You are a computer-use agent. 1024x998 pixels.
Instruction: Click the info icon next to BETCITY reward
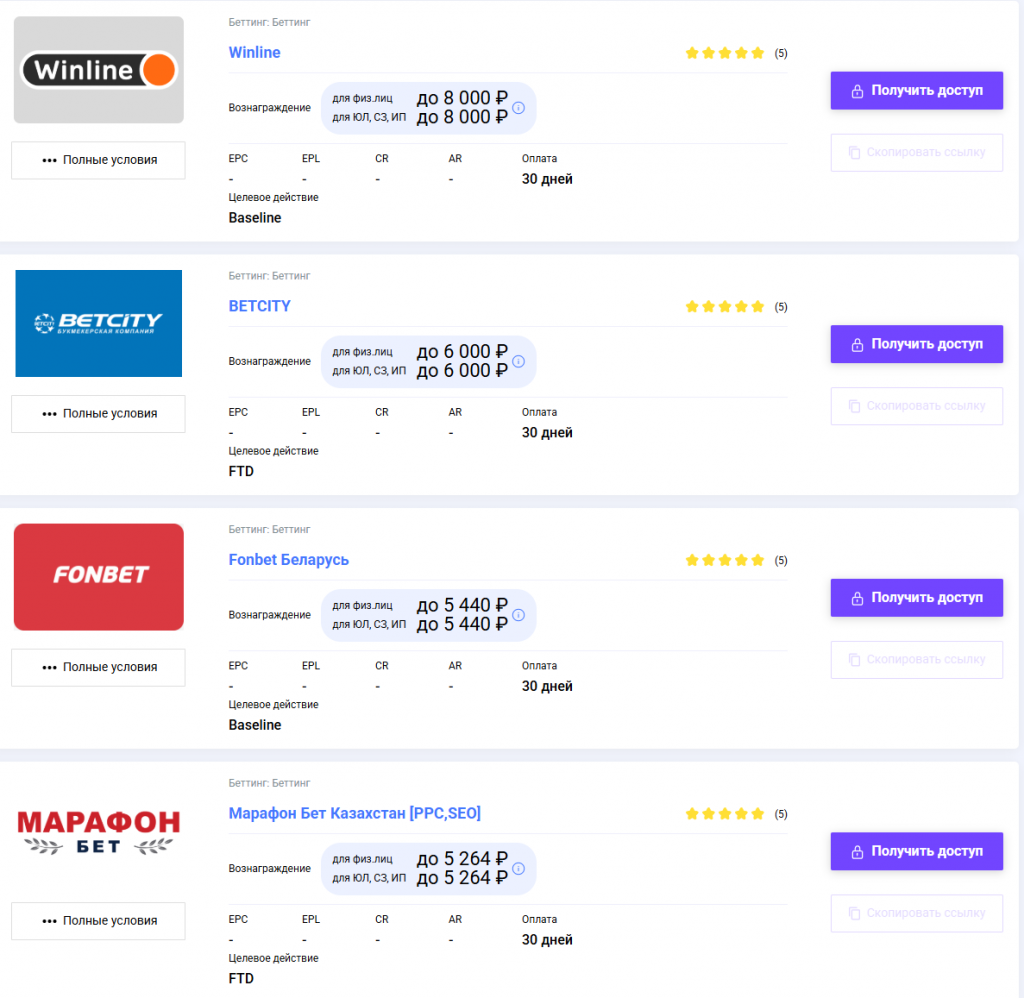click(x=518, y=362)
